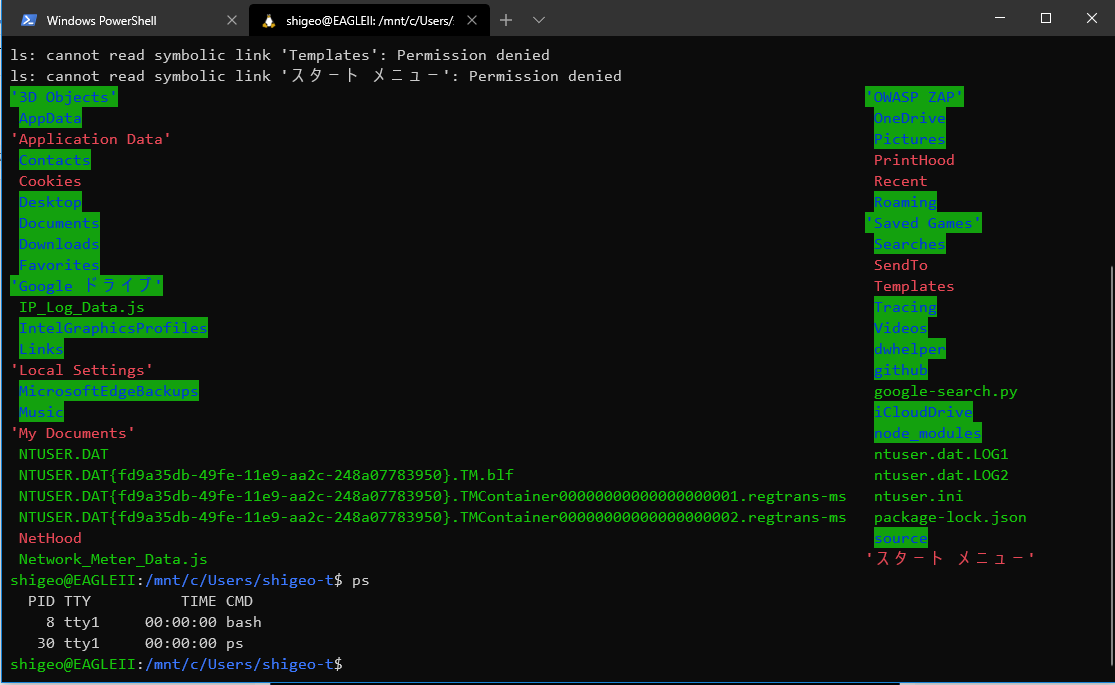Click the ntuser.ini file name
1115x685 pixels.
click(x=919, y=496)
